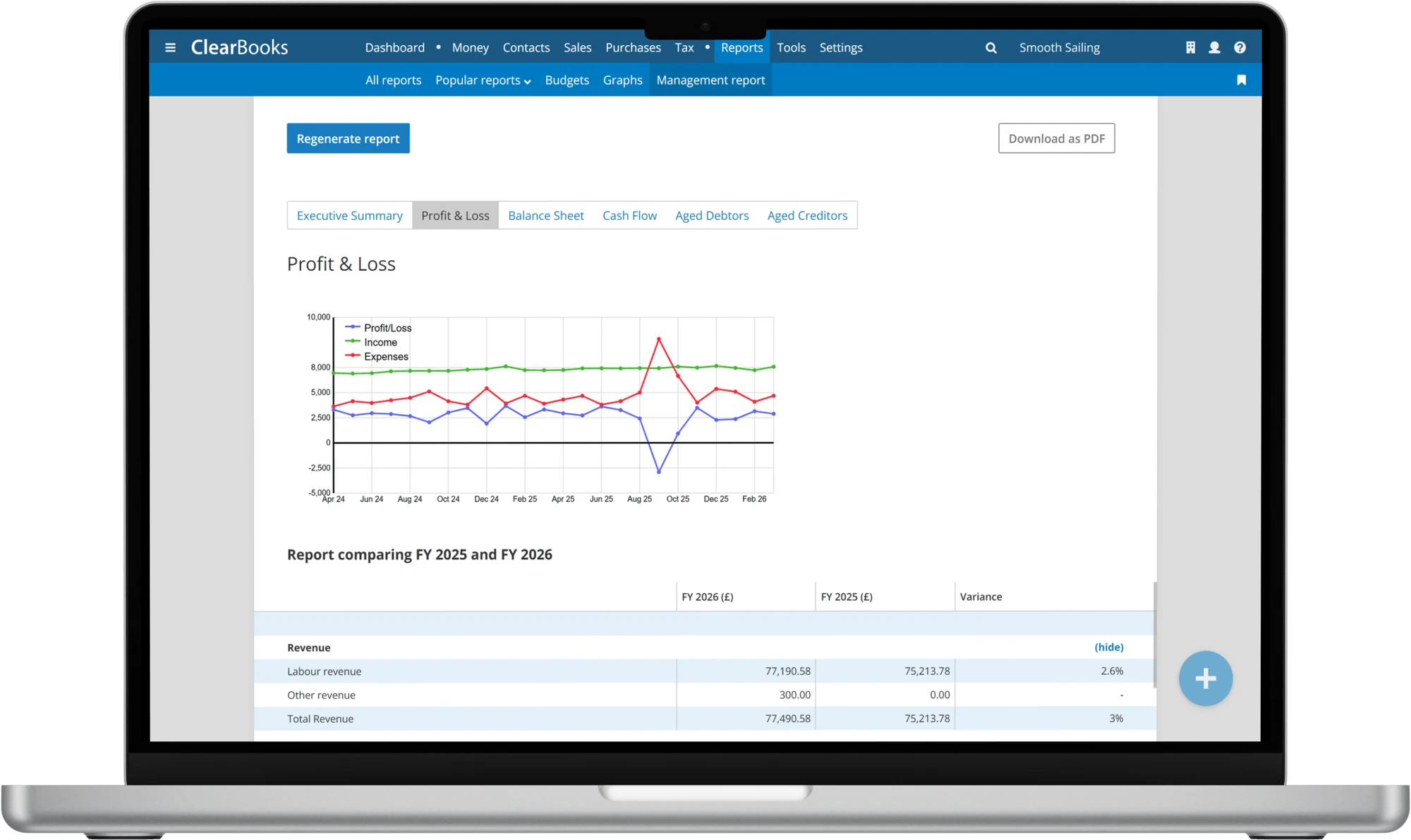The height and width of the screenshot is (840, 1411).
Task: Select the Profit & Loss tab
Action: (x=455, y=215)
